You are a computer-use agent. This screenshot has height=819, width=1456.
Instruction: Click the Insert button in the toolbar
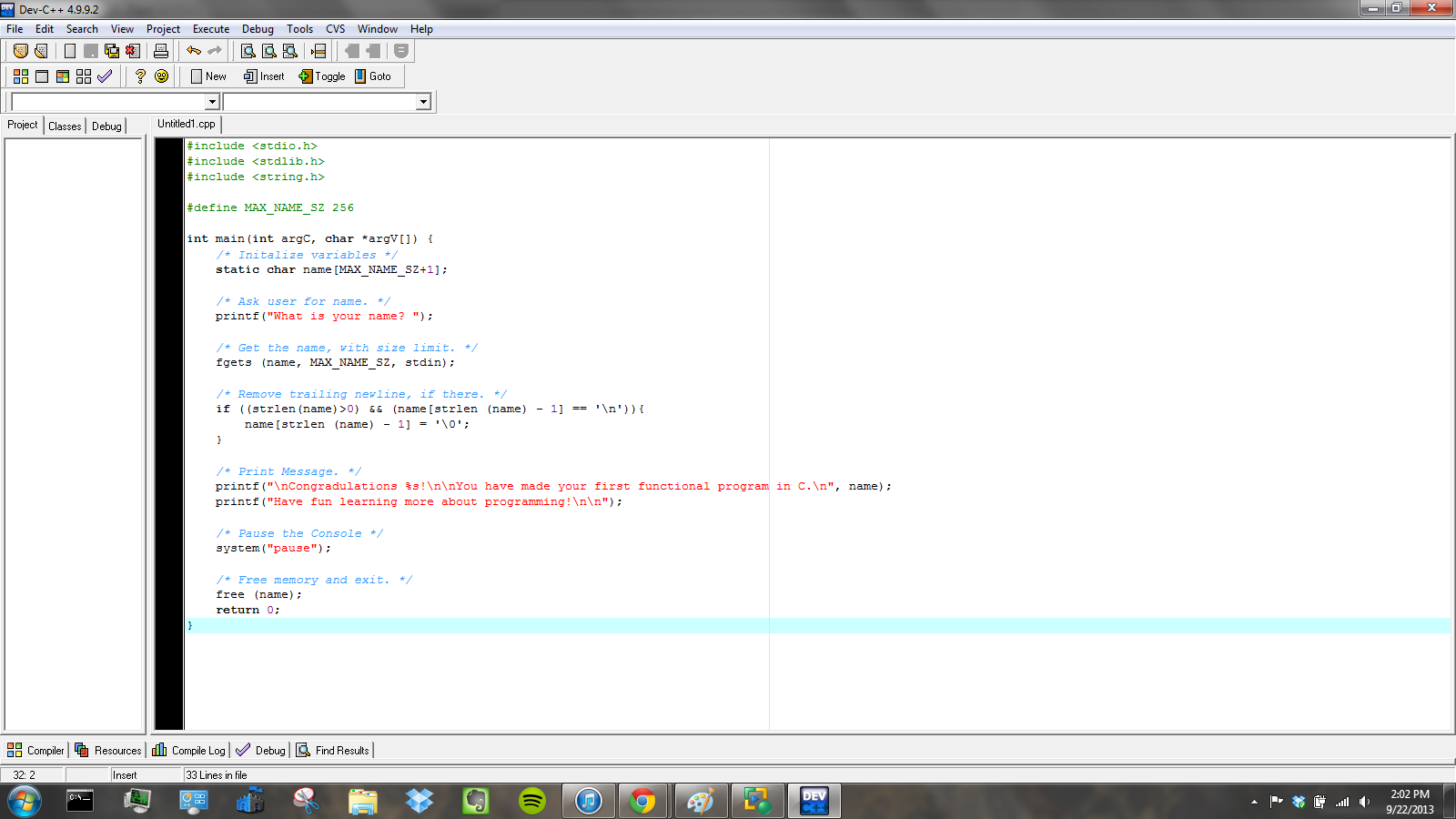264,76
